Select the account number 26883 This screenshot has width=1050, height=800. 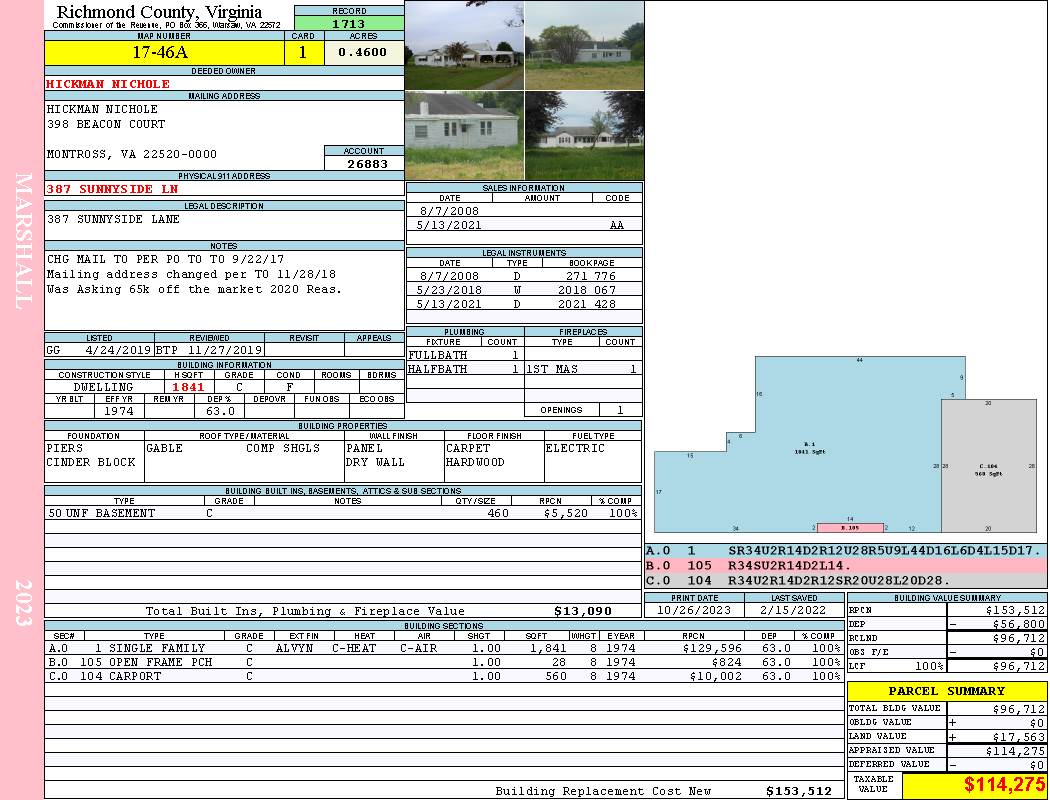(364, 163)
